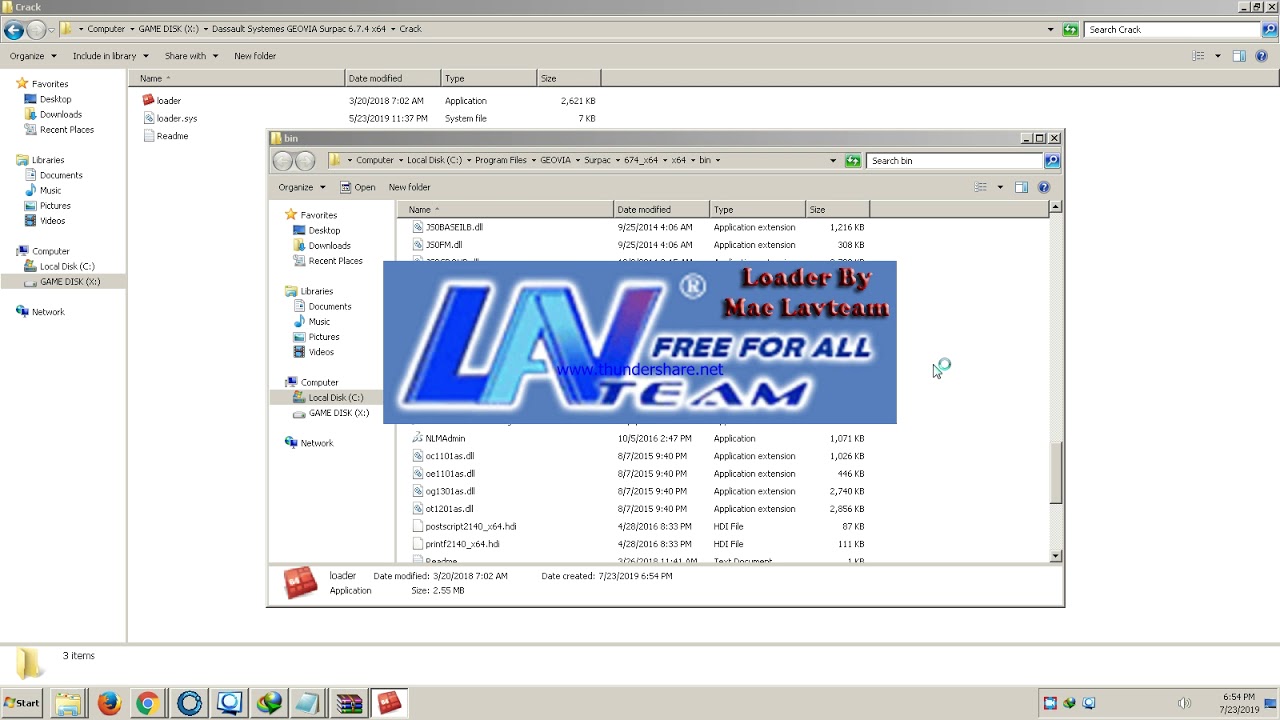
Task: Open Organize menu in Crack window
Action: coord(33,56)
